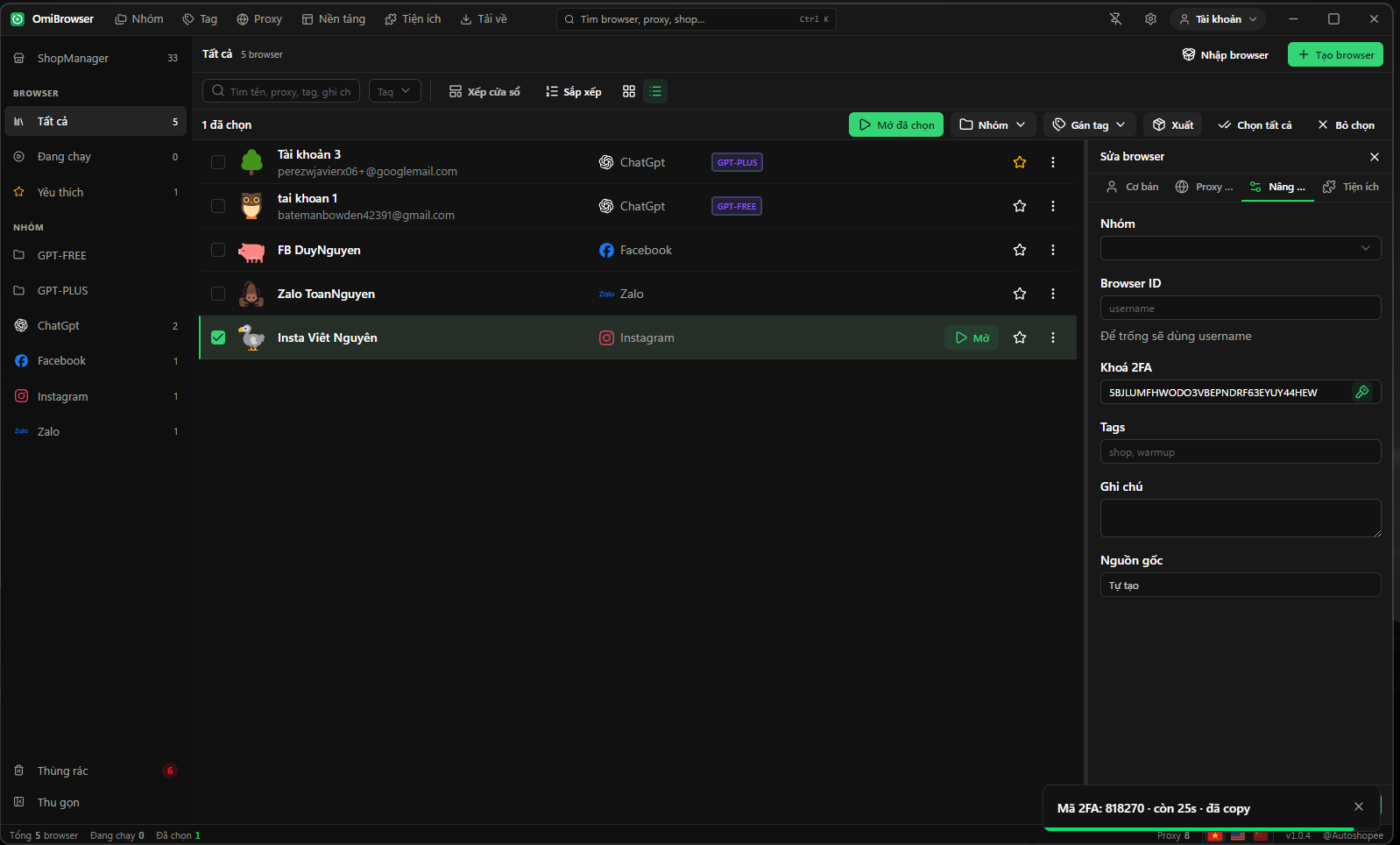
Task: Switch to the Tiện ích tab in panel
Action: pyautogui.click(x=1351, y=187)
